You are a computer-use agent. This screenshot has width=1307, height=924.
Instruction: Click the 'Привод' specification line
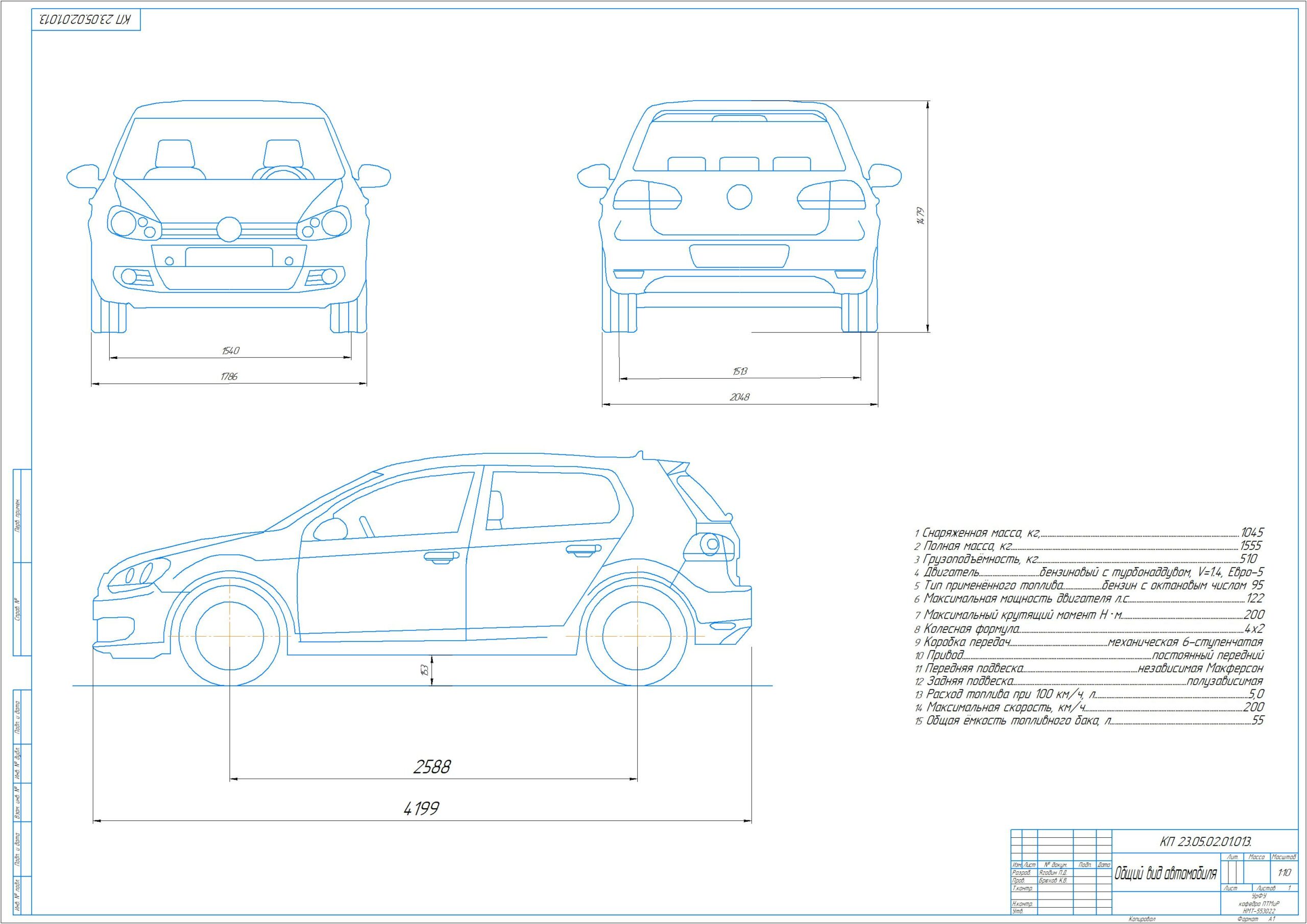click(1089, 655)
